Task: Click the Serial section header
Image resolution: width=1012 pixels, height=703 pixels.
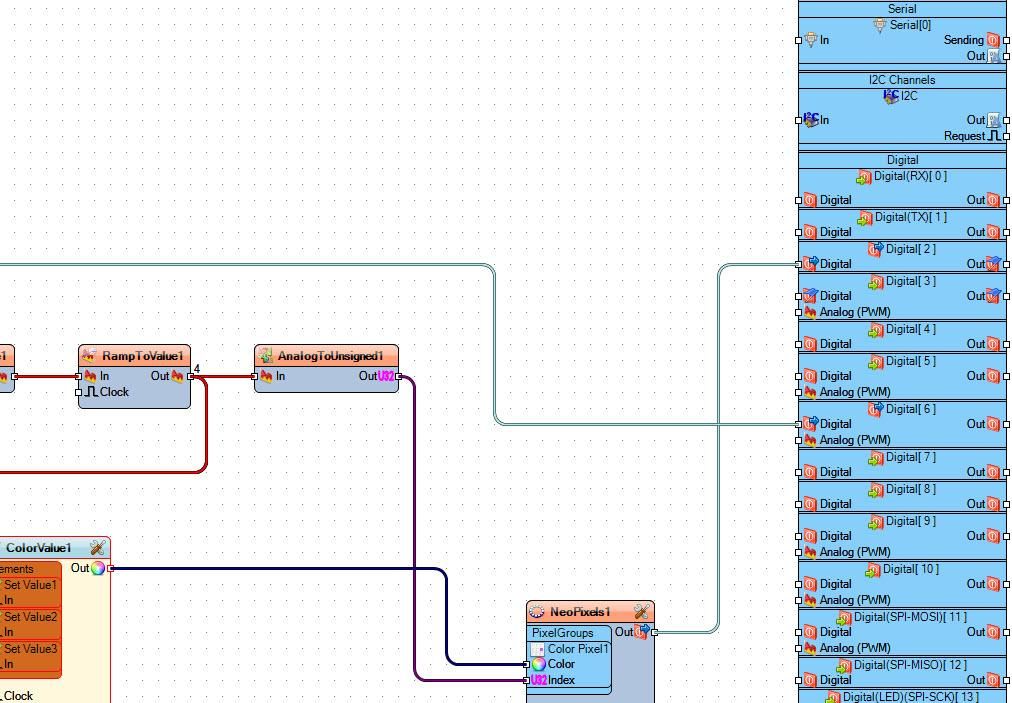Action: point(902,9)
